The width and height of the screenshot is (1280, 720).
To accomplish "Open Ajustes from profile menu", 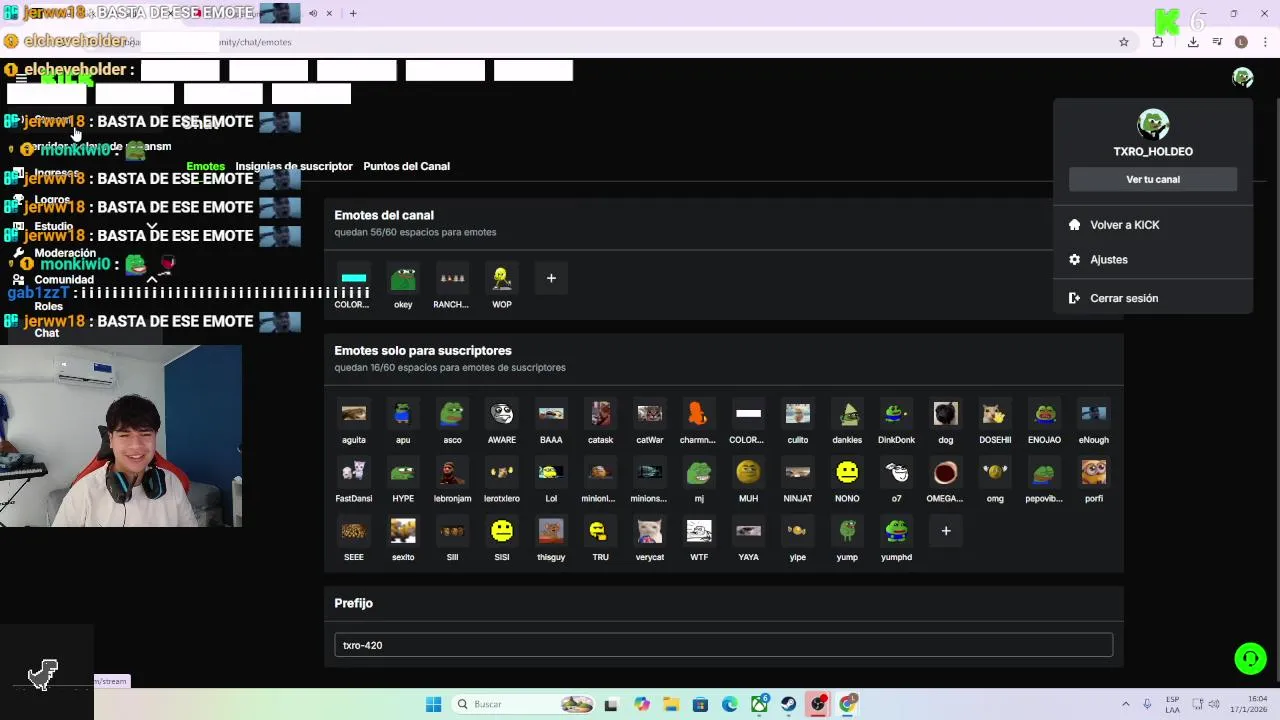I will point(1153,260).
